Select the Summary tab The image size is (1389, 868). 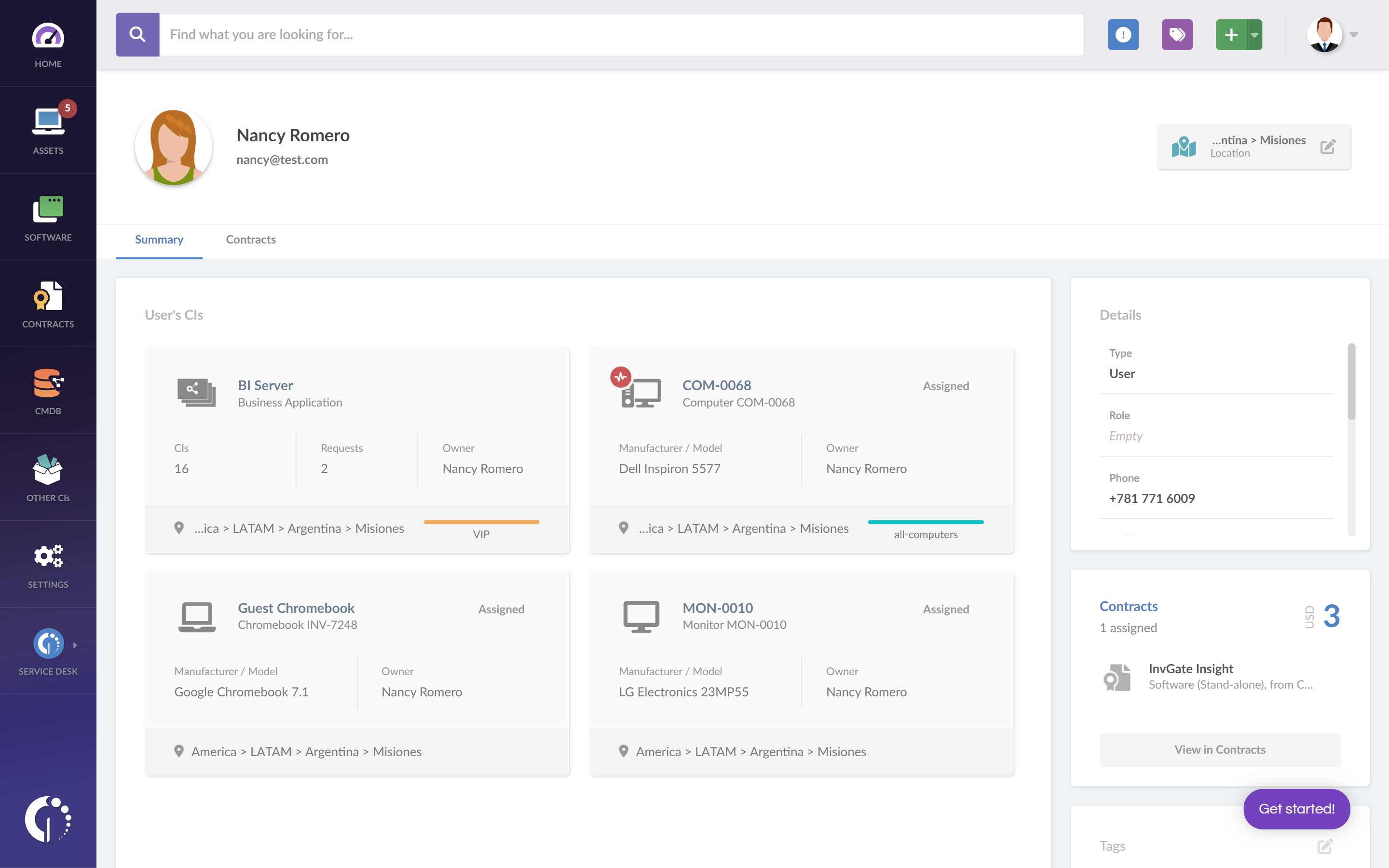(x=159, y=239)
